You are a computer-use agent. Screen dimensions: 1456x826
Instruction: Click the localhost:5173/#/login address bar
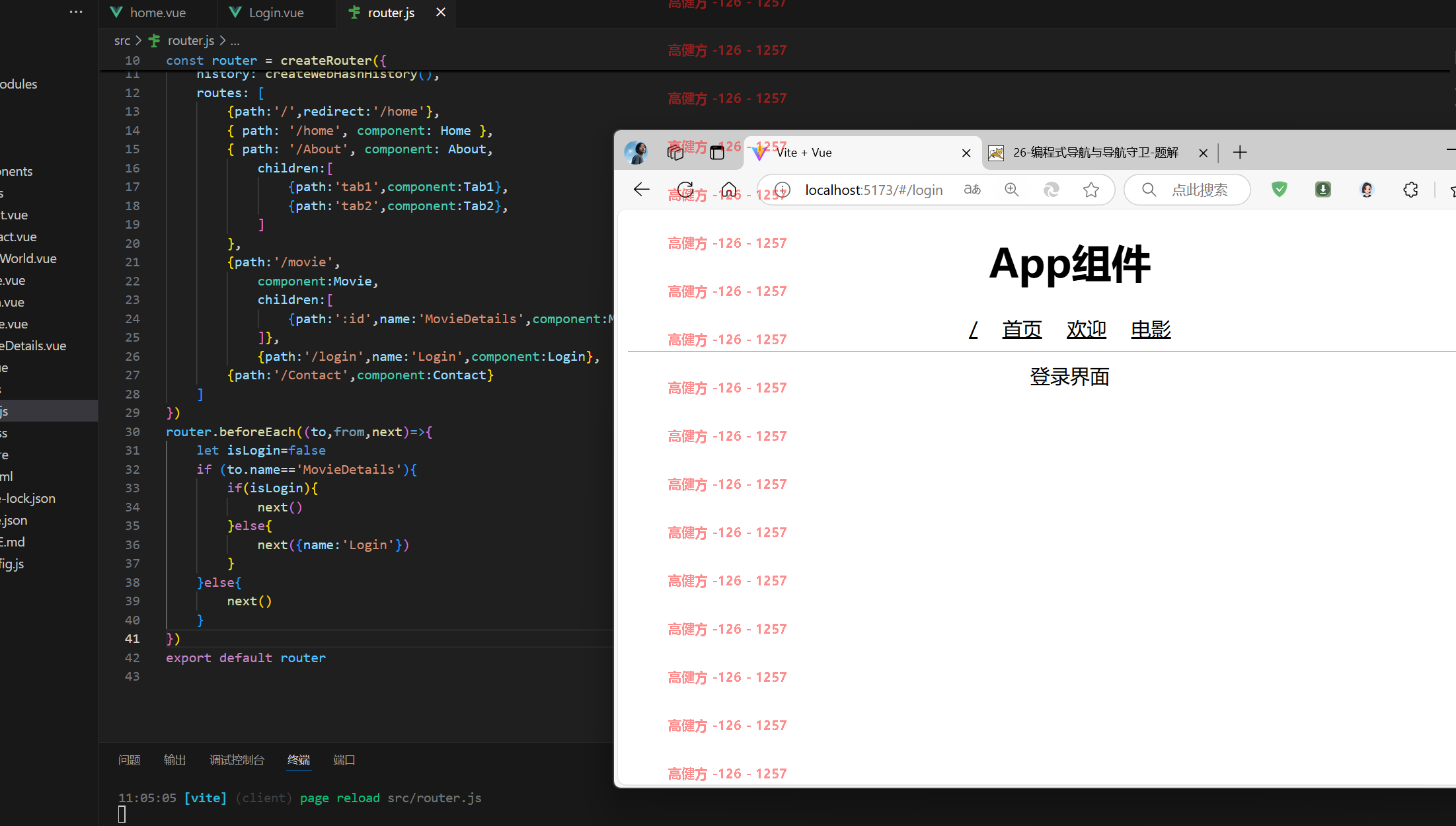(874, 190)
